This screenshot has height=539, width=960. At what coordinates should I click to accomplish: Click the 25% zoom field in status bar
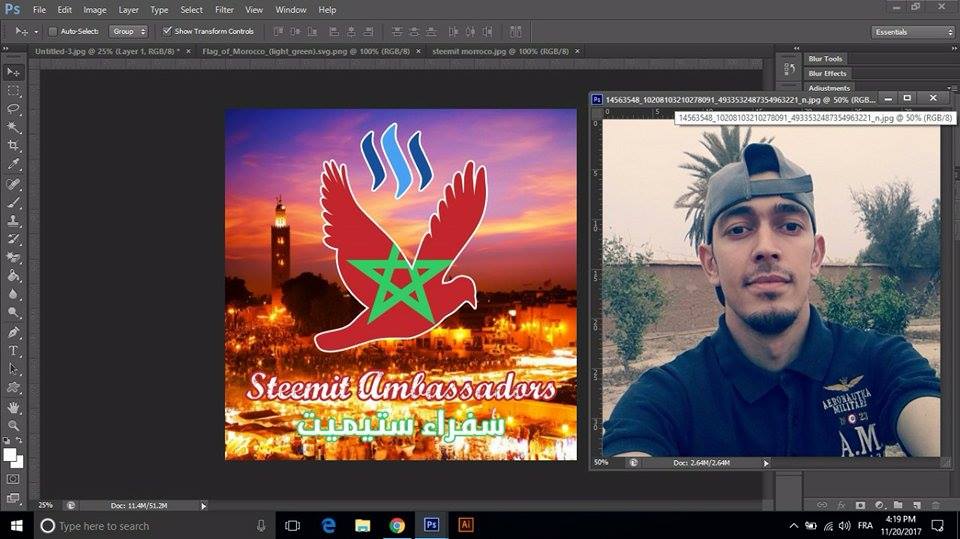pos(46,506)
